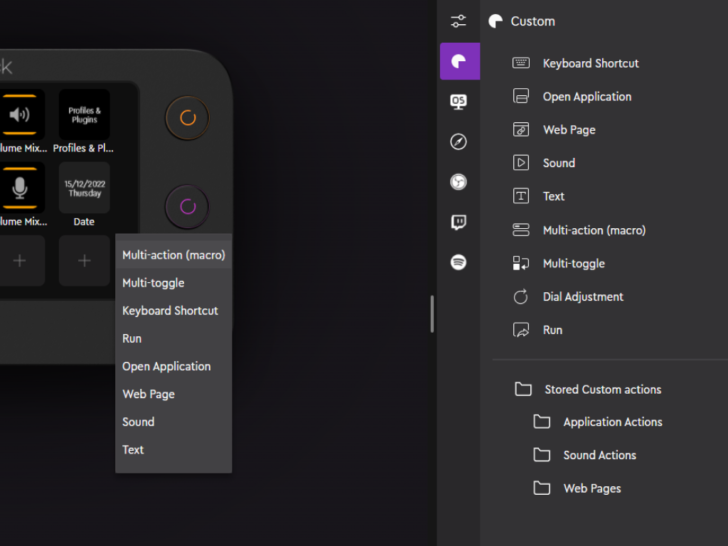Open Web Pages folder label

[x=592, y=488]
